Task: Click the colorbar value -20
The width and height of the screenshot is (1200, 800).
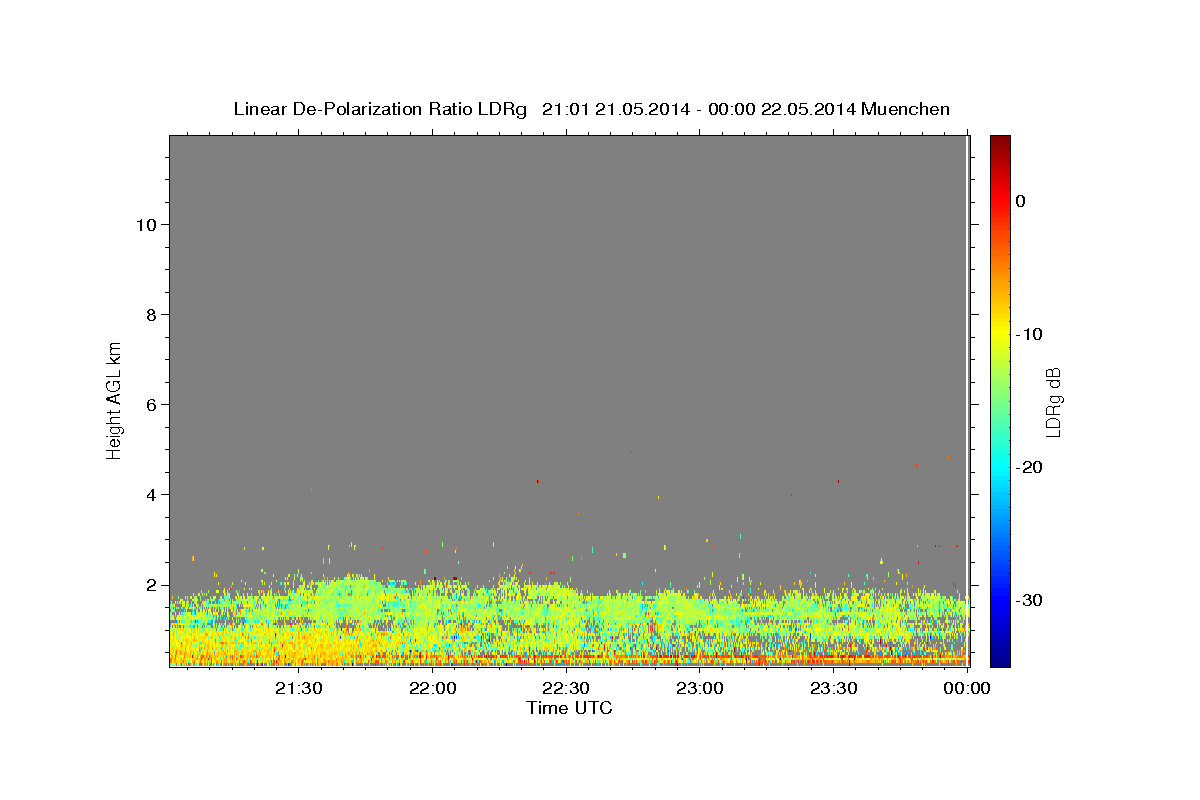Action: (x=1030, y=467)
